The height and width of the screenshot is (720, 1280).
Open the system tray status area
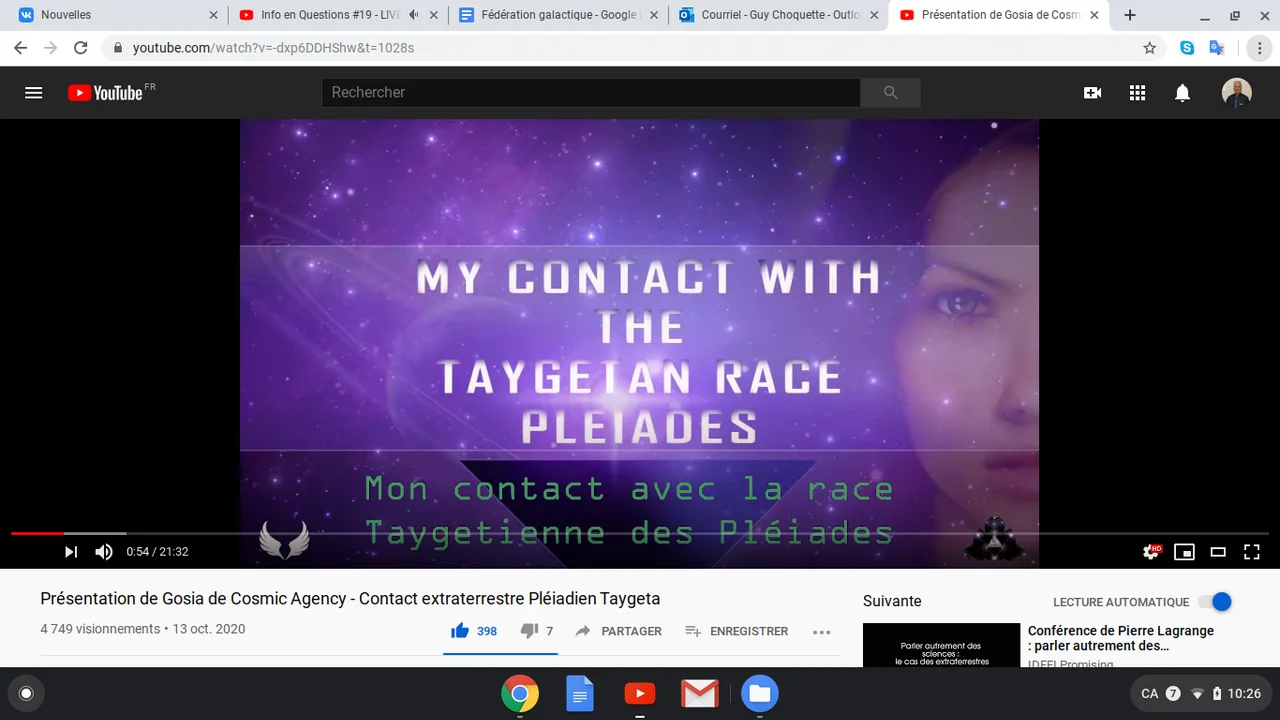pyautogui.click(x=1201, y=693)
